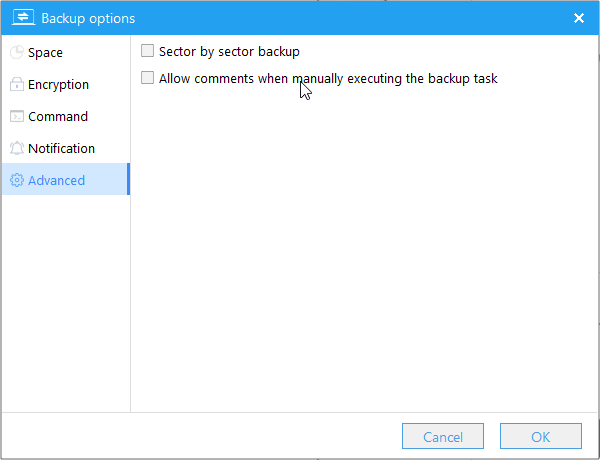This screenshot has width=600, height=460.
Task: Click the Space pie chart icon
Action: pyautogui.click(x=17, y=53)
